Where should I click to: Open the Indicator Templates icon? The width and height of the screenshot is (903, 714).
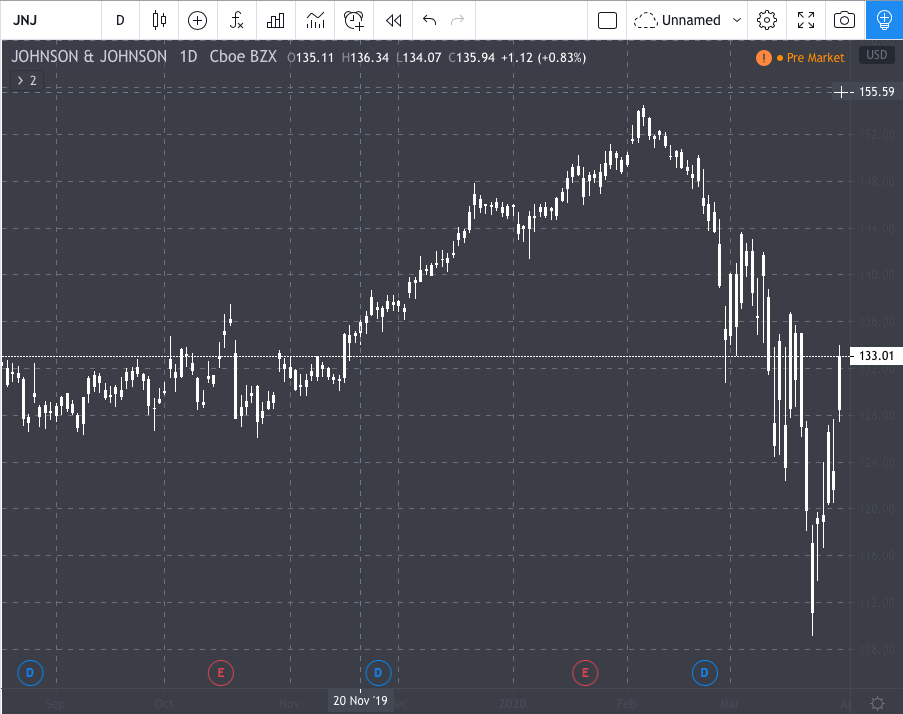coord(315,20)
